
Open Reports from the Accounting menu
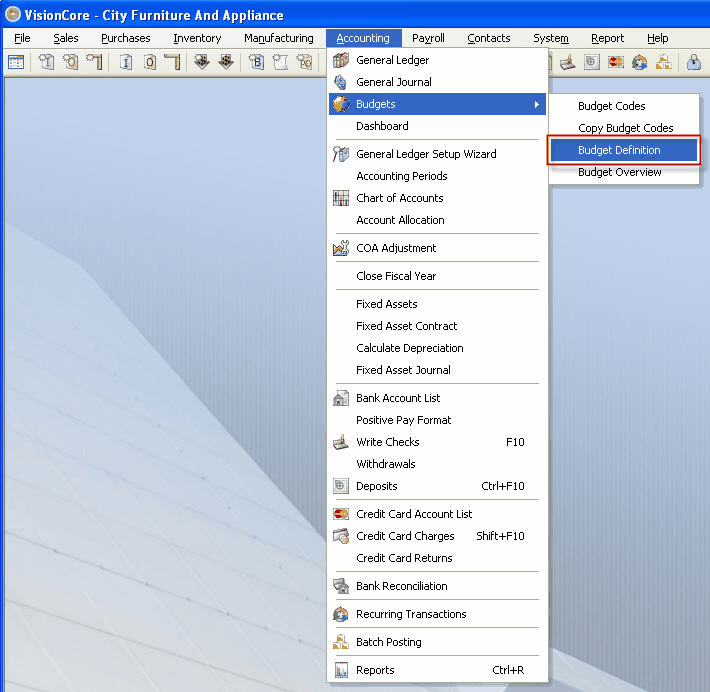(x=437, y=670)
